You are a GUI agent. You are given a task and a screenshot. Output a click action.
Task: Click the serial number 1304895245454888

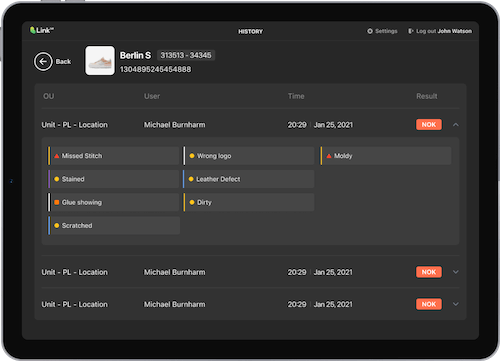(156, 69)
